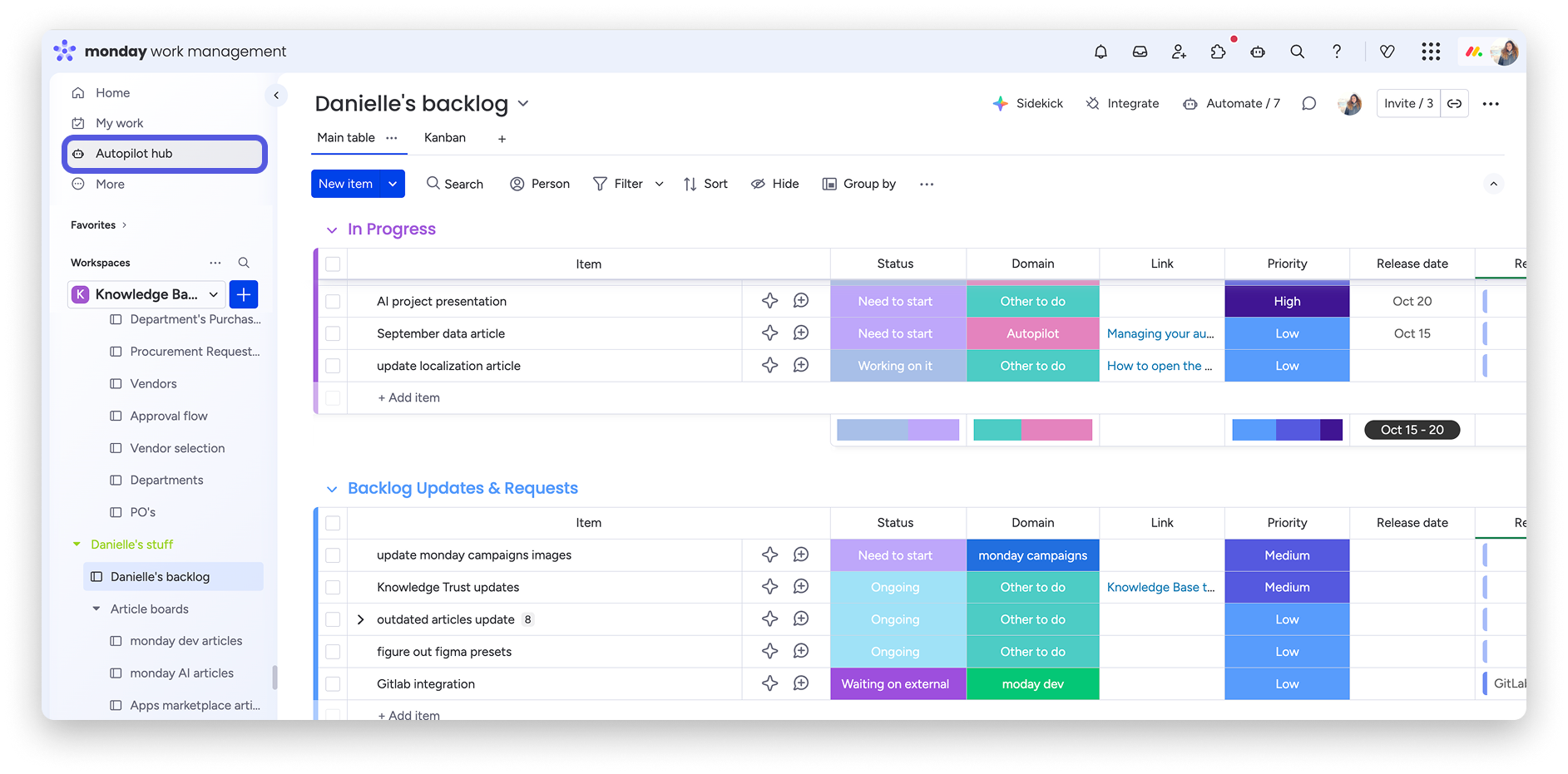Click the New item button
This screenshot has height=774, width=1568.
tap(346, 184)
